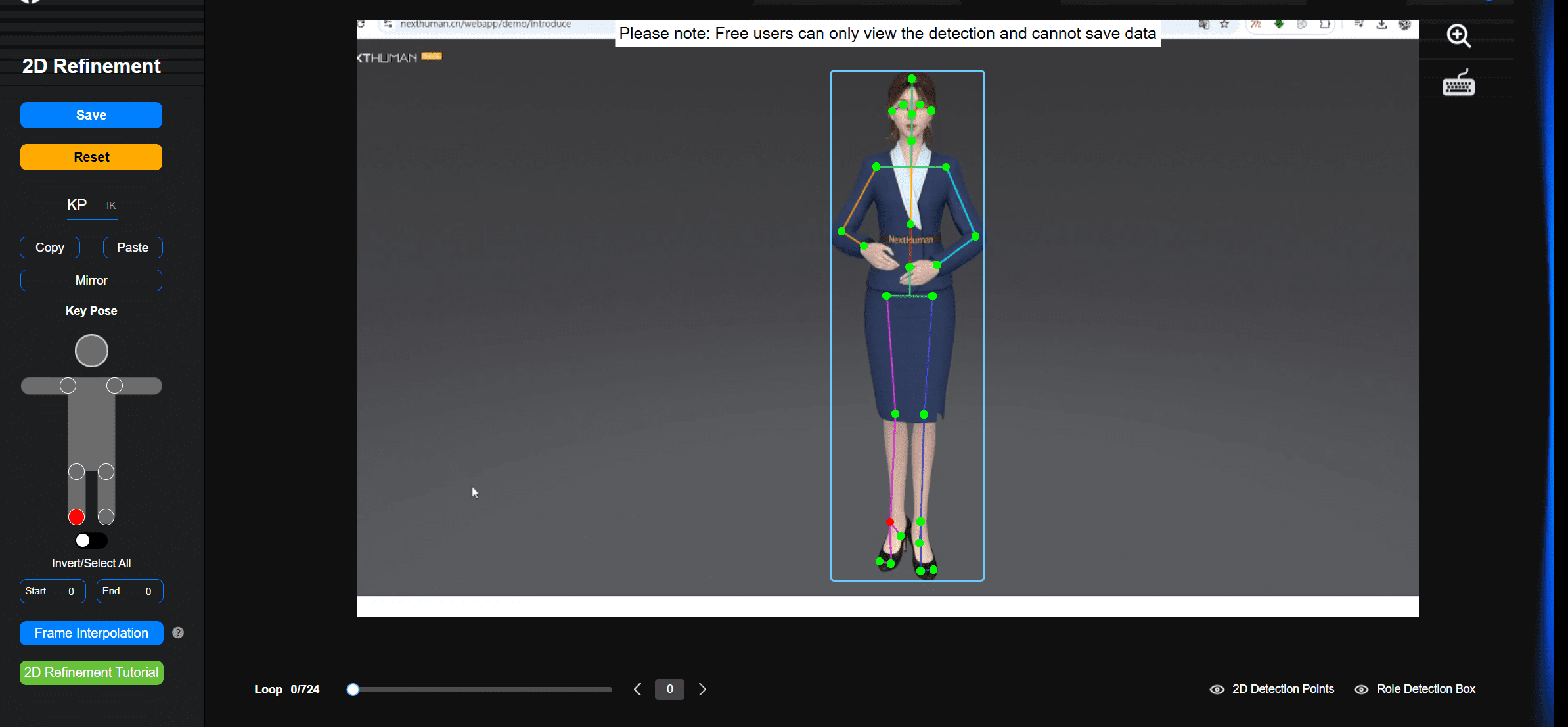The image size is (1568, 727).
Task: Open the keyboard shortcuts icon
Action: tap(1458, 83)
